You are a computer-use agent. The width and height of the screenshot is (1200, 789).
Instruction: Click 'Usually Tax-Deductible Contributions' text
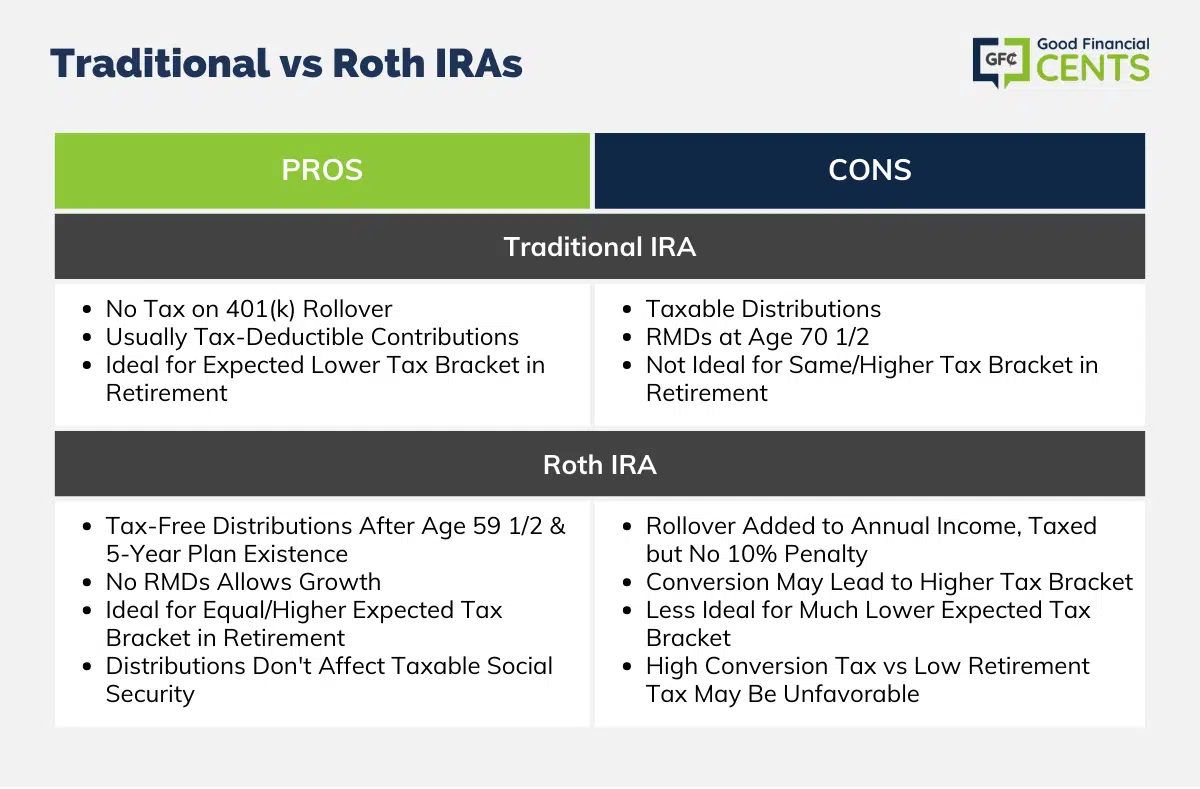click(x=312, y=337)
